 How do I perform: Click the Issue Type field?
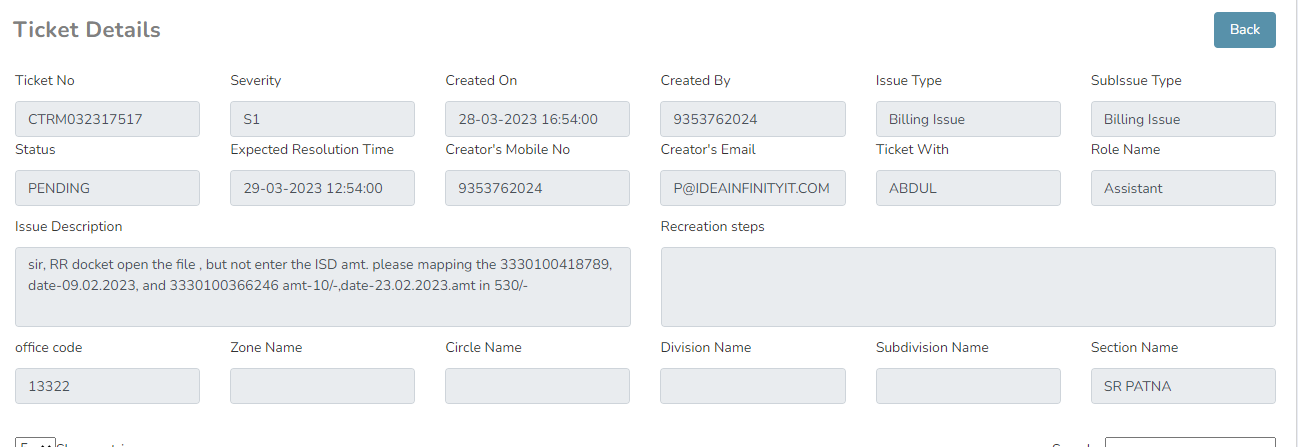(x=967, y=119)
